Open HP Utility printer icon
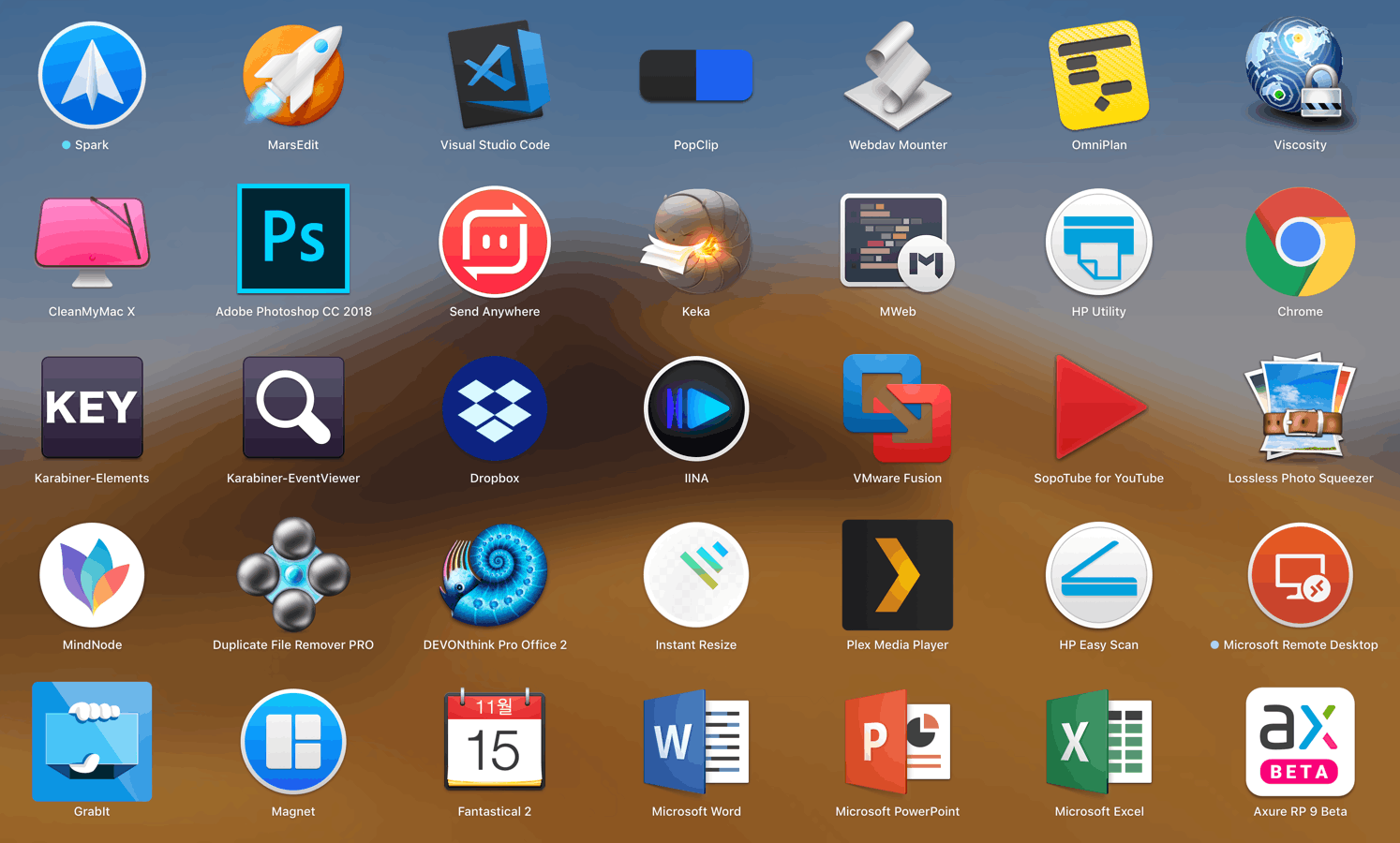The height and width of the screenshot is (843, 1400). (1099, 242)
